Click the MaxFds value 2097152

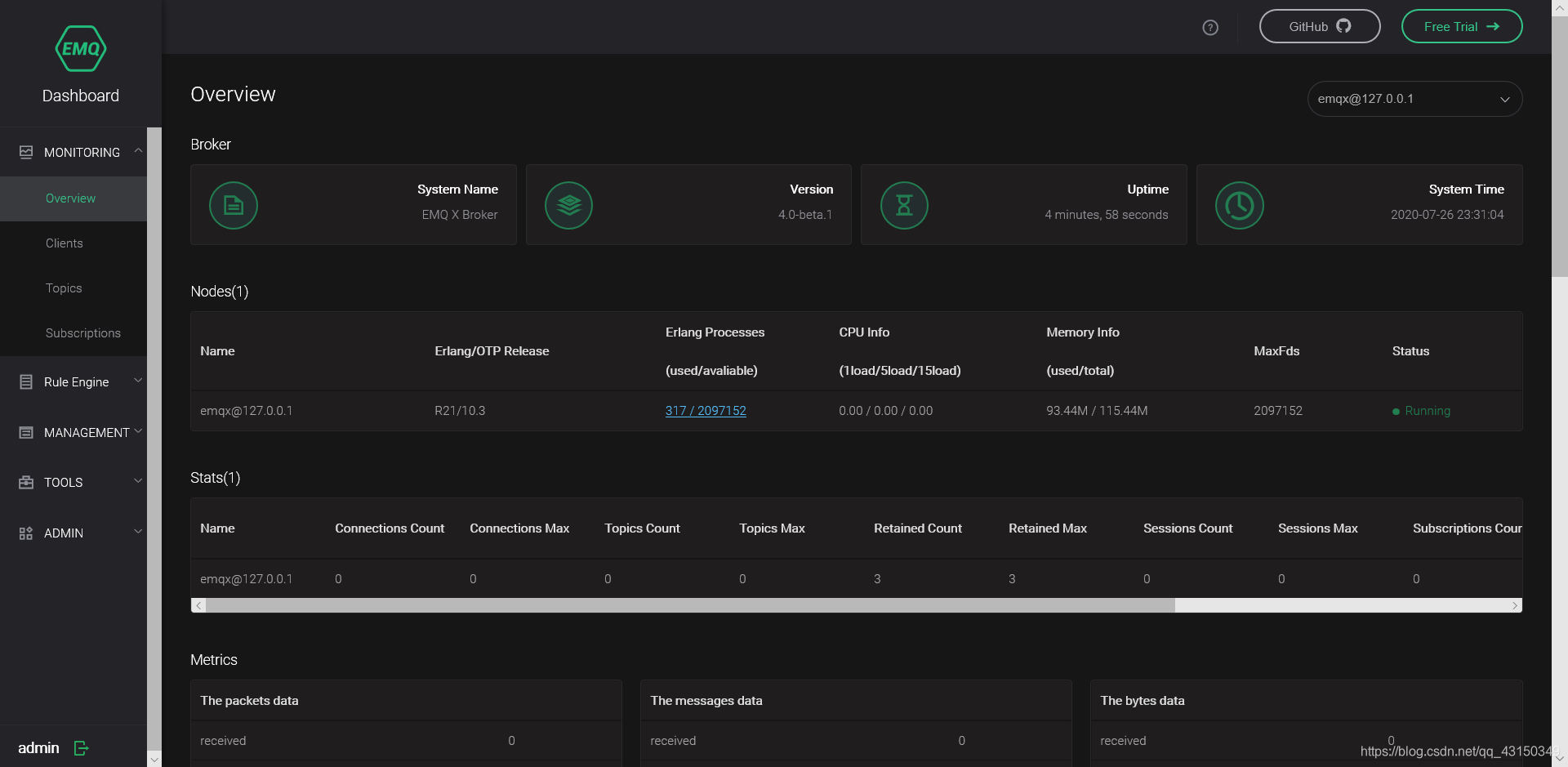click(x=1278, y=411)
